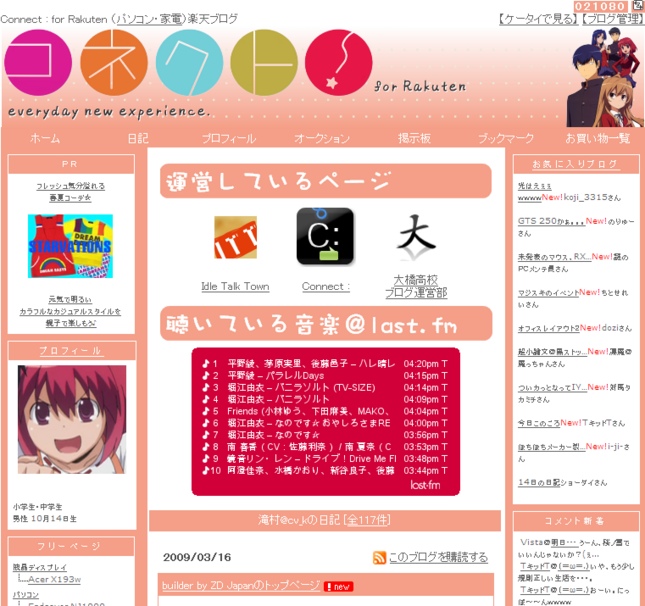The image size is (645, 606).
Task: Click the last.fm logo in the music widget
Action: [x=425, y=485]
